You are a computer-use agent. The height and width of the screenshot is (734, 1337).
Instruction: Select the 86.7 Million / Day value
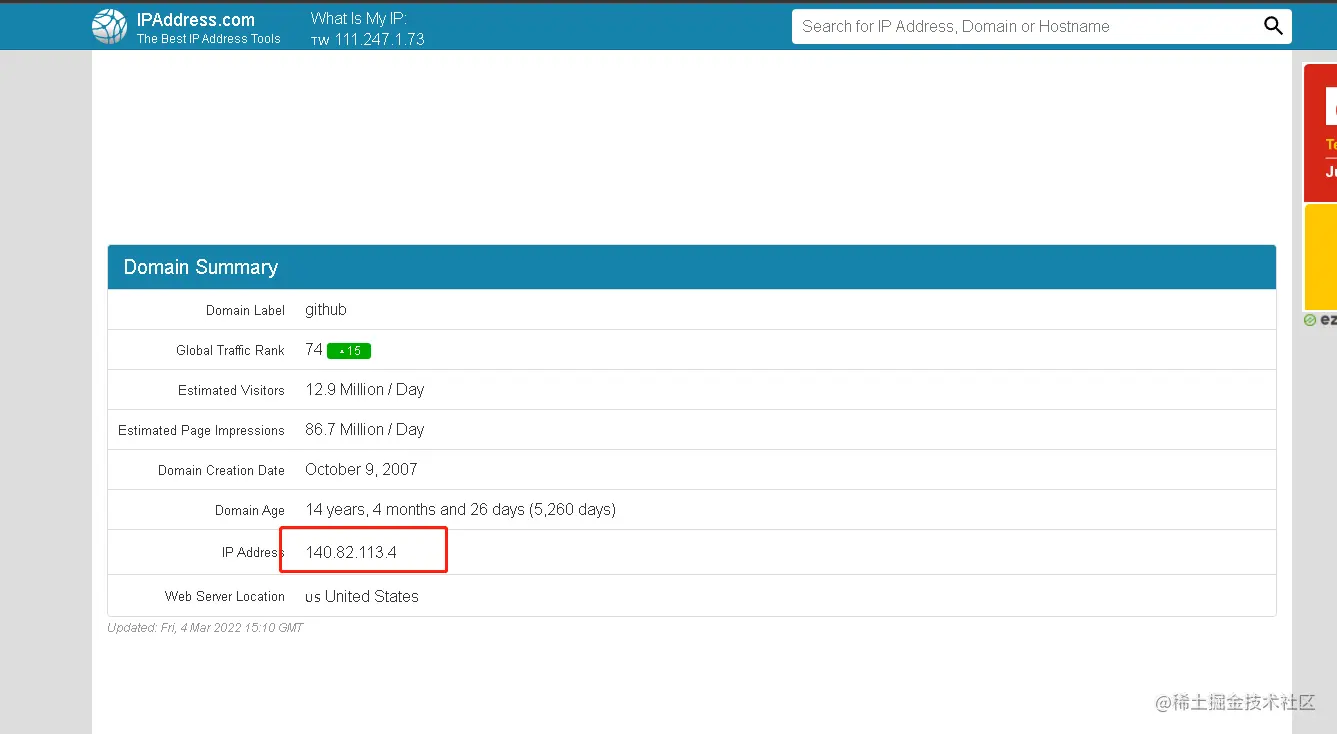[x=365, y=430]
